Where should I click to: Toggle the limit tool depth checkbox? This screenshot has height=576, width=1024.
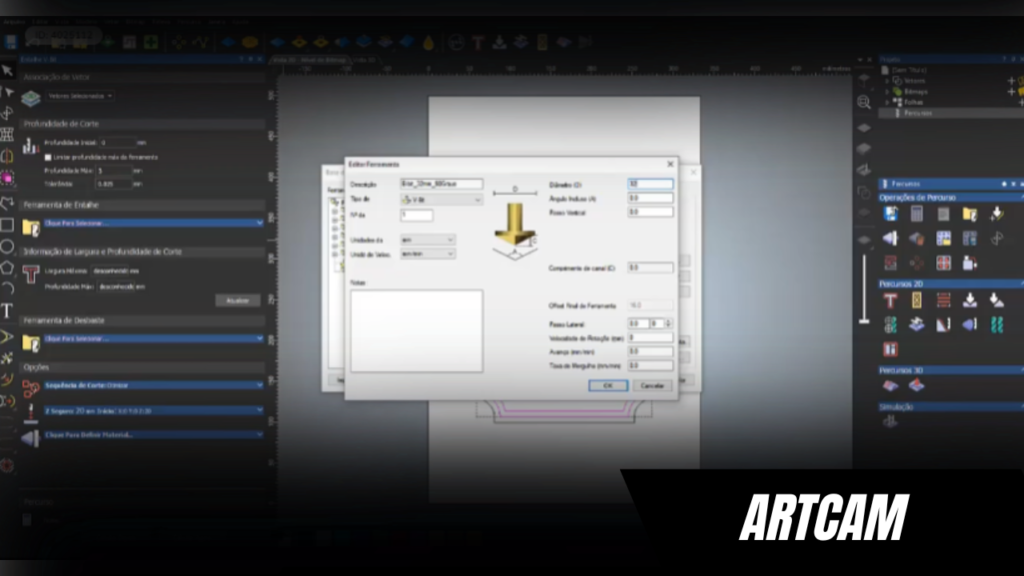coord(48,157)
